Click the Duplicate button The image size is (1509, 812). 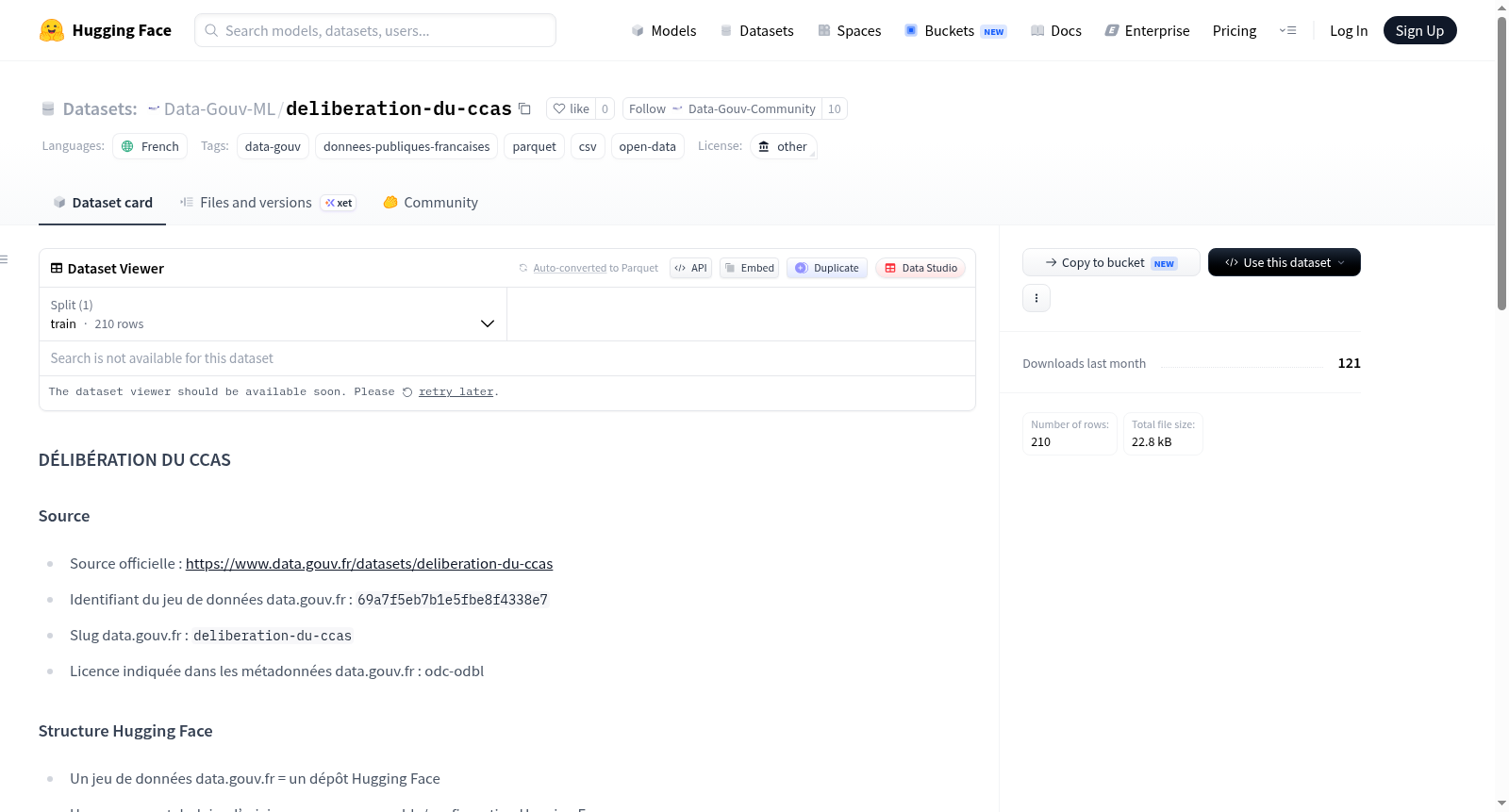tap(827, 268)
